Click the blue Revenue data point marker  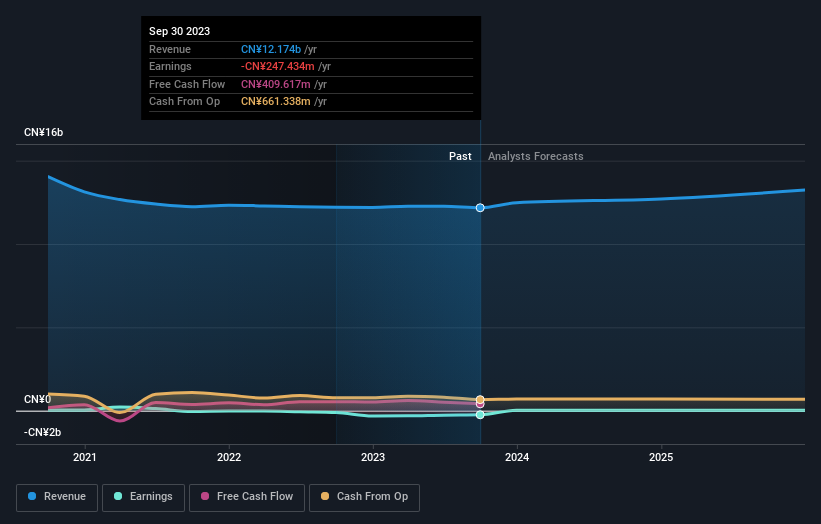480,208
